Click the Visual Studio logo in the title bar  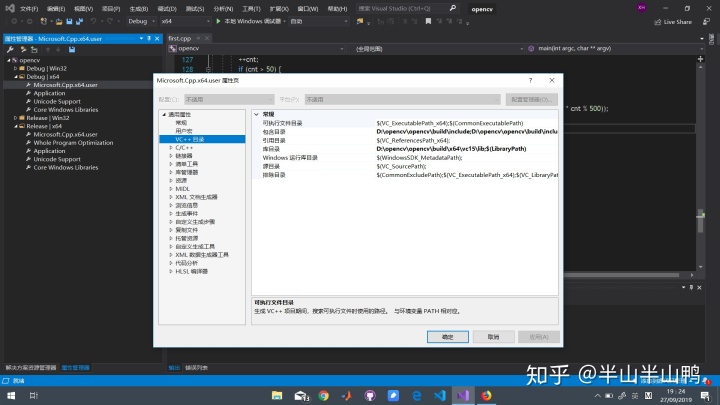coord(10,8)
